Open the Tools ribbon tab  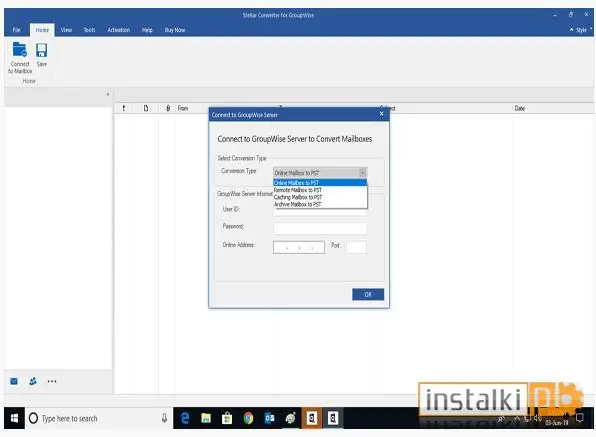point(89,30)
